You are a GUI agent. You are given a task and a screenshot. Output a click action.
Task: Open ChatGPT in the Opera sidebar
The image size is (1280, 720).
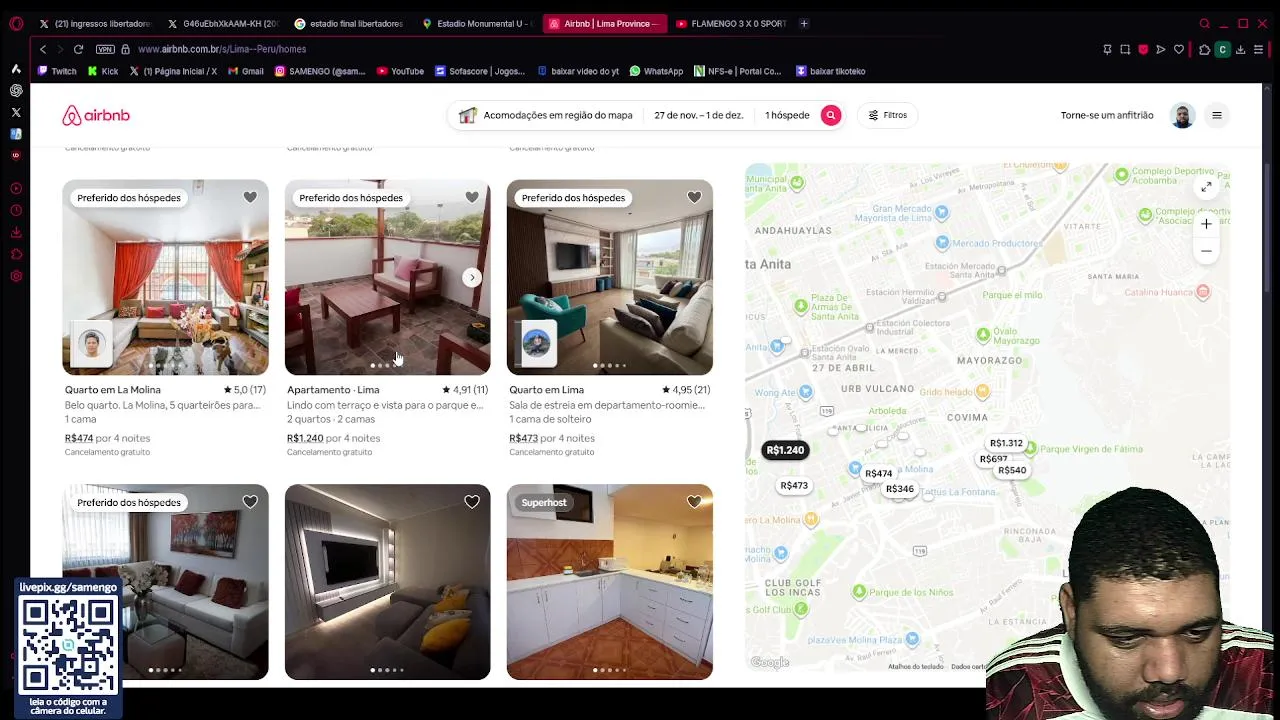tap(16, 90)
